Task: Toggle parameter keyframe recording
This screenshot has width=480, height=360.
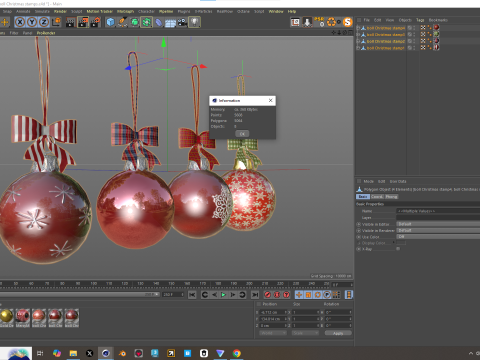Action: coord(327,295)
